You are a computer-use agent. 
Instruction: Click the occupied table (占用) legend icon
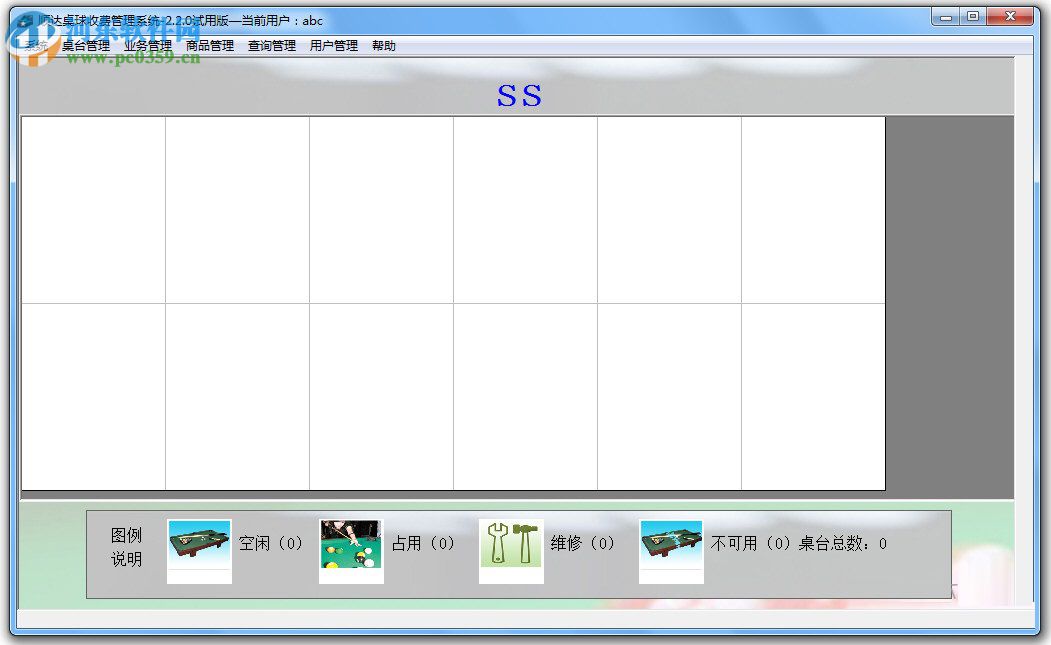click(351, 547)
